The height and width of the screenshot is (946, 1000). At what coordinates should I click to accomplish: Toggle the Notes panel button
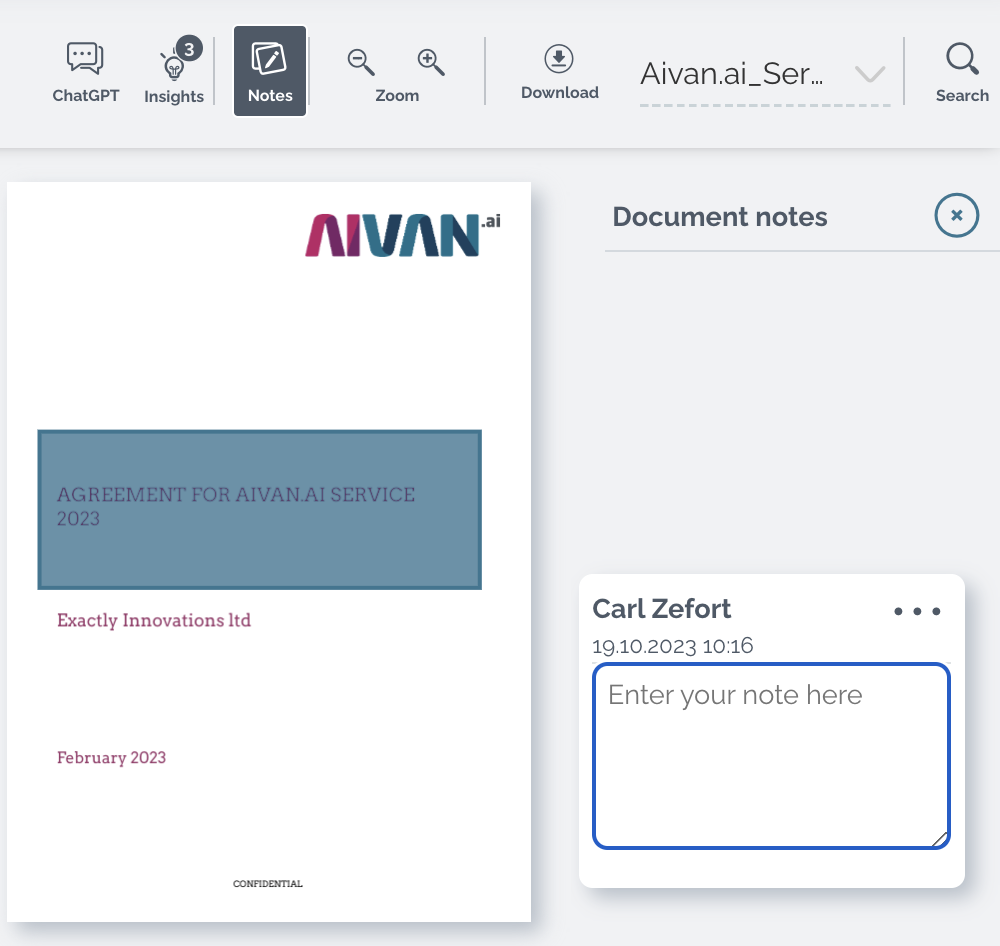270,71
